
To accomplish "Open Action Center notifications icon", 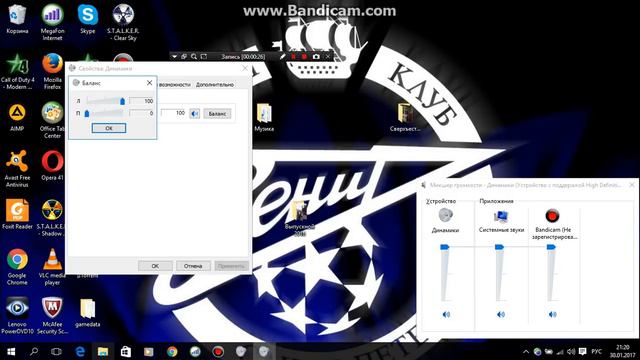I will point(582,351).
